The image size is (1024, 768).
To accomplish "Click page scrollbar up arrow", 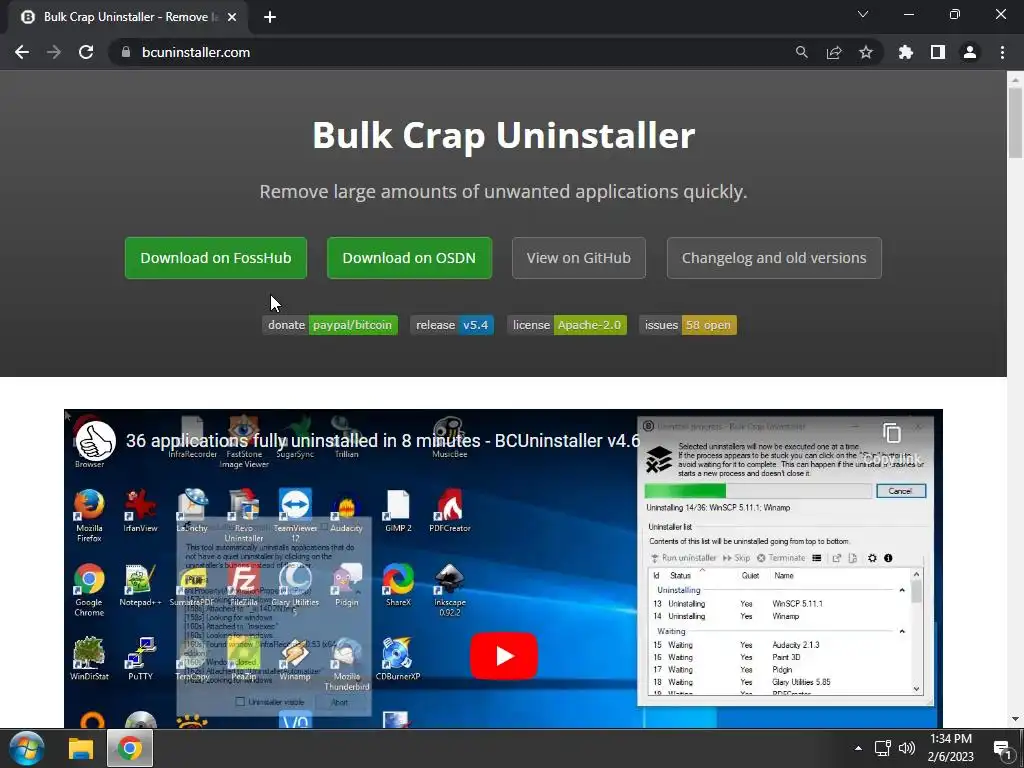I will pyautogui.click(x=1015, y=79).
